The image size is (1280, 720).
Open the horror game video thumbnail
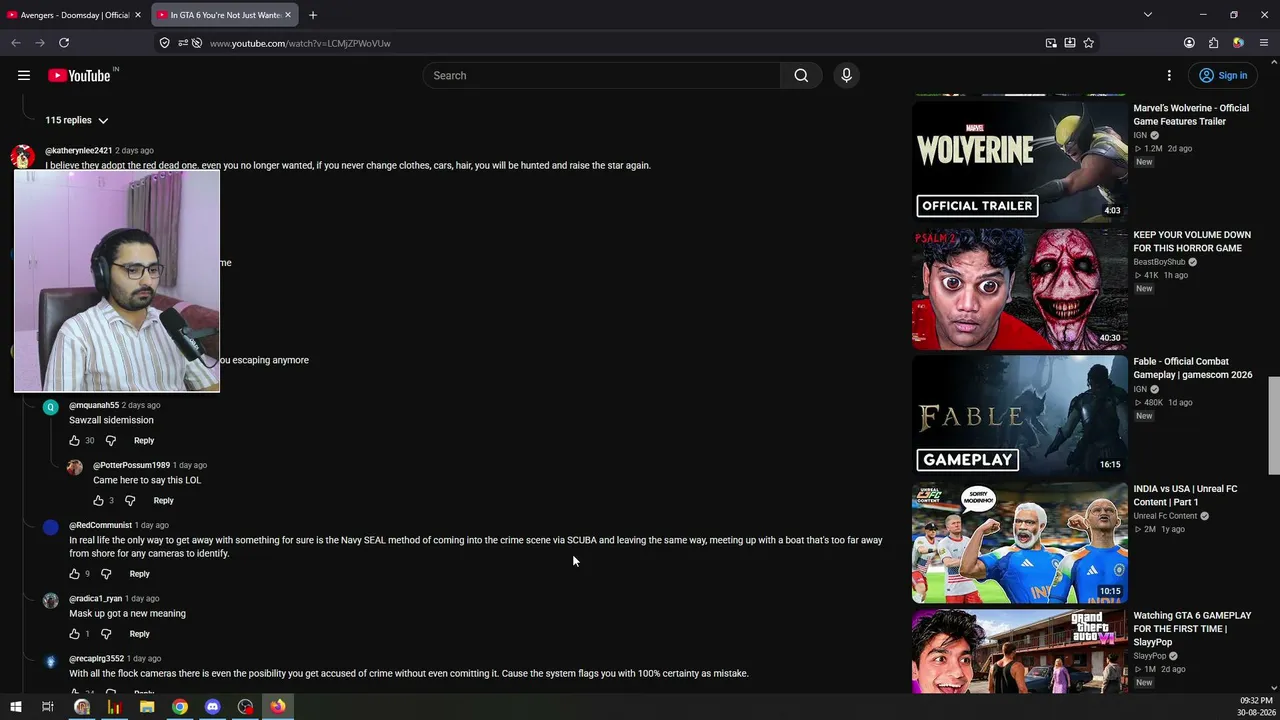1020,289
